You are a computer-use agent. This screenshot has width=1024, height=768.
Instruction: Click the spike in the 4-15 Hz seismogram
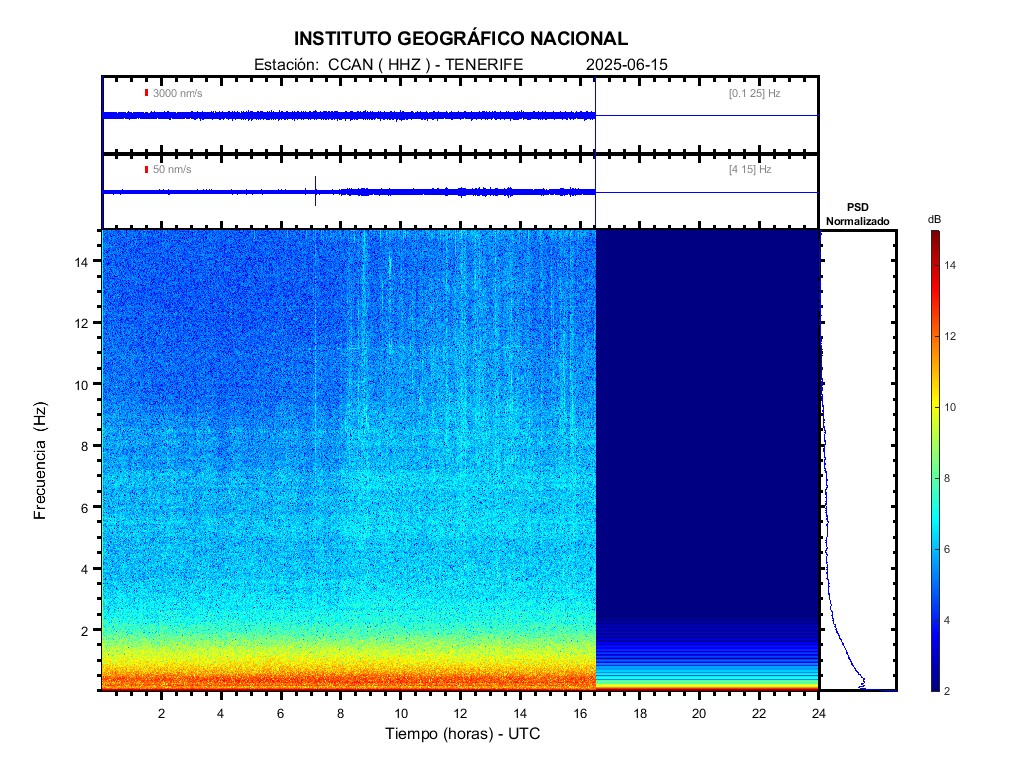(x=315, y=191)
